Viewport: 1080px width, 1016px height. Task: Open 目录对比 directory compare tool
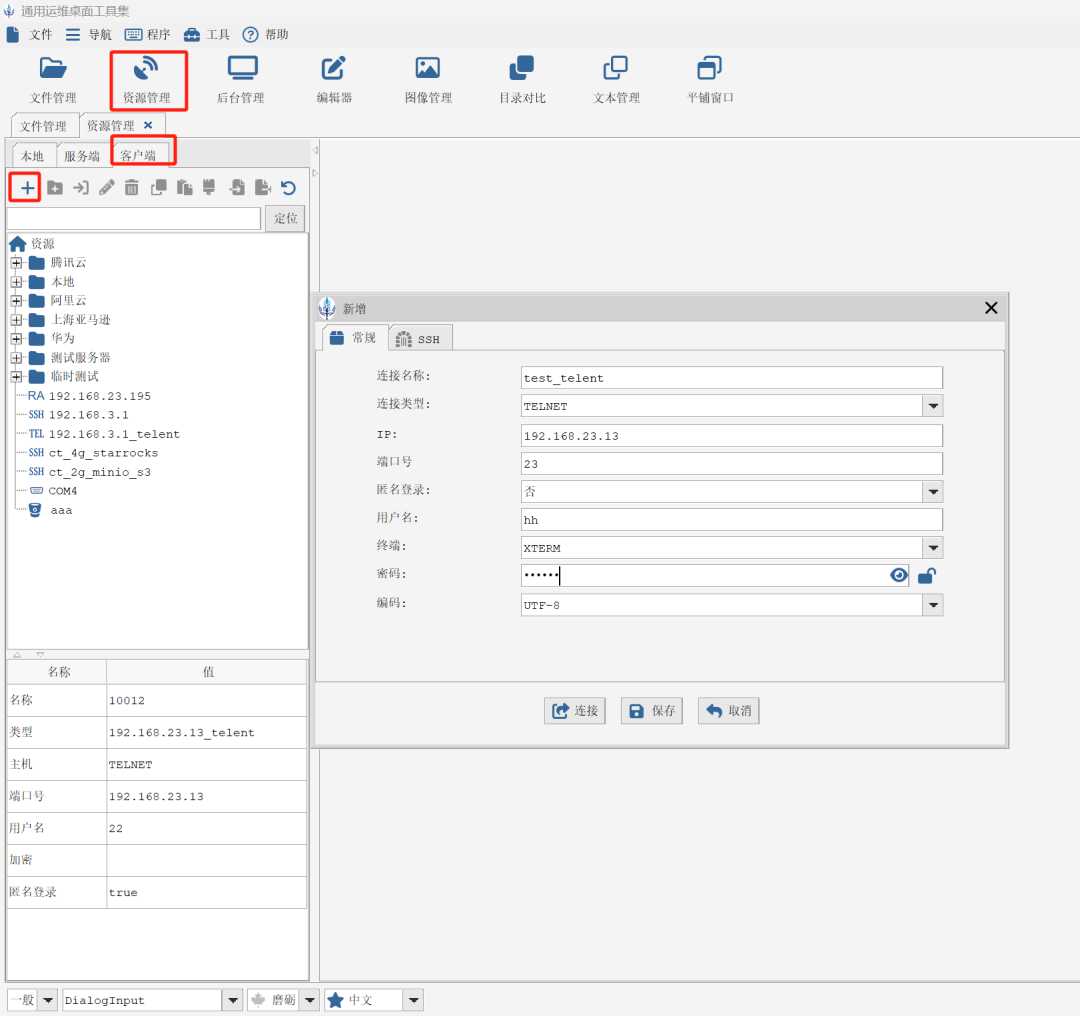pos(522,80)
